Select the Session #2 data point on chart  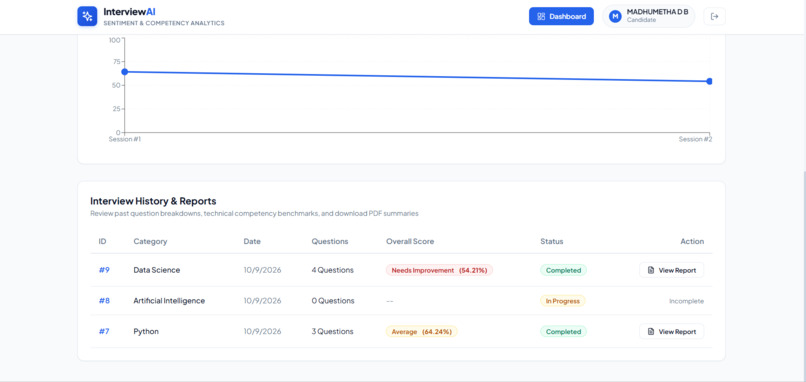(709, 81)
